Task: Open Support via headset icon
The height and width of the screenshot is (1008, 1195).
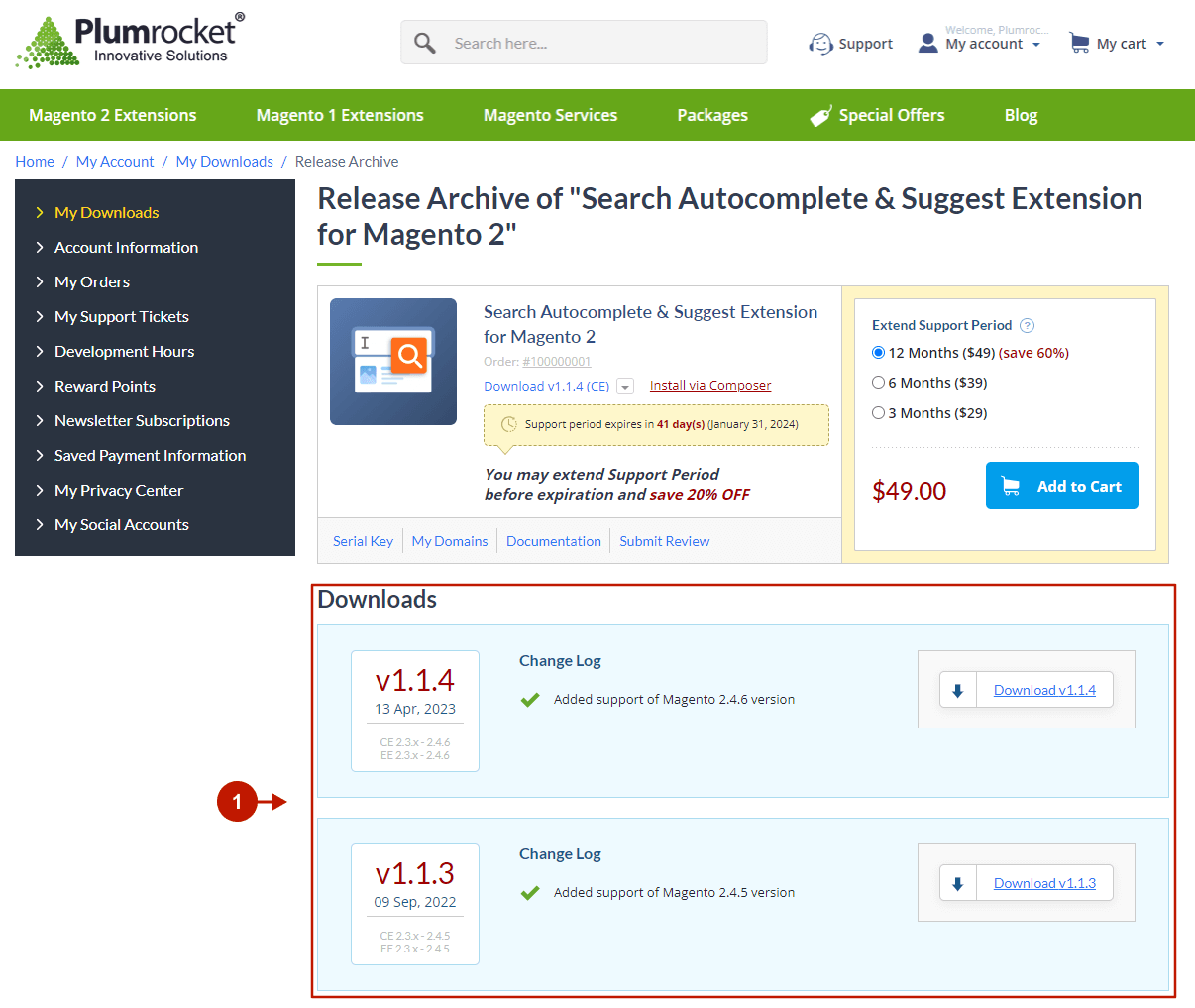Action: [x=820, y=44]
